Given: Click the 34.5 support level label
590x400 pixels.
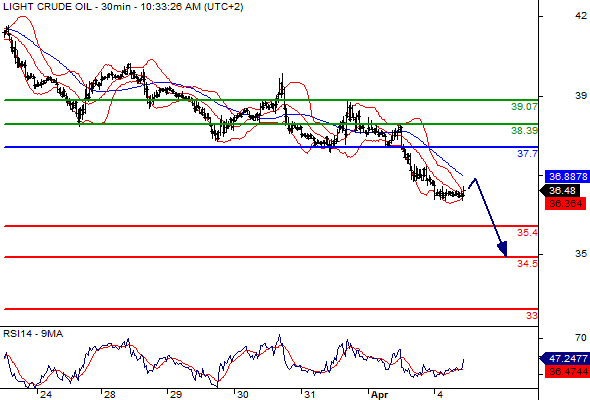Looking at the screenshot, I should [527, 263].
